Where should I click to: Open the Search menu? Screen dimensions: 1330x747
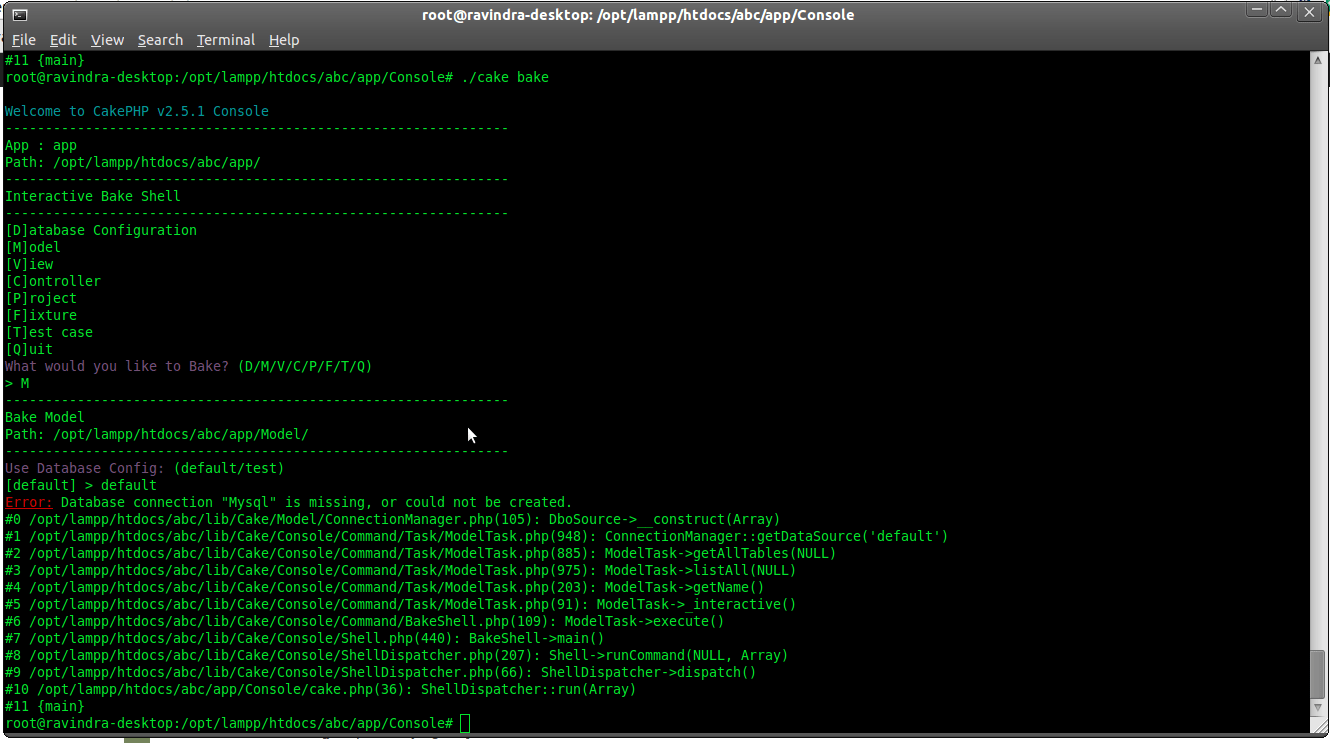tap(160, 40)
